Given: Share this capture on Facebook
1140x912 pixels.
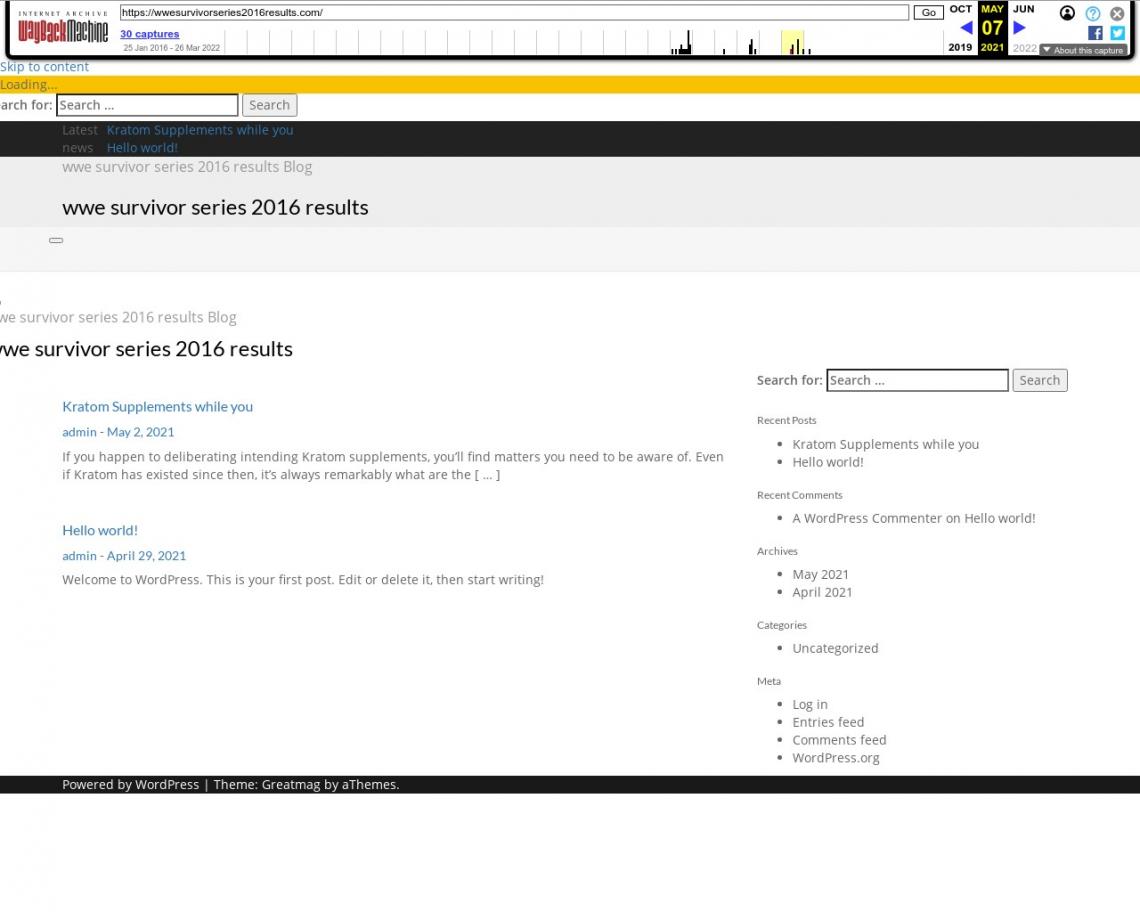Looking at the screenshot, I should (1095, 33).
